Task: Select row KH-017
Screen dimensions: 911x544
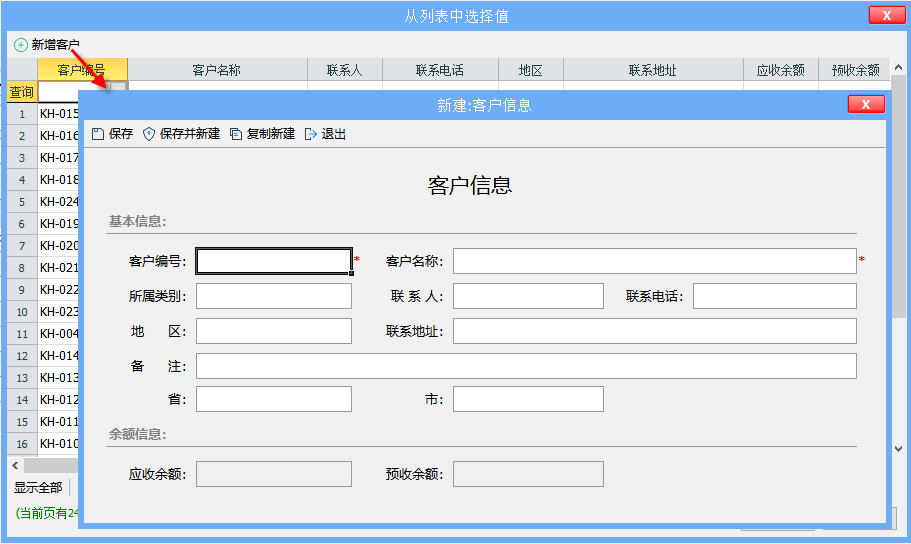Action: [x=58, y=158]
